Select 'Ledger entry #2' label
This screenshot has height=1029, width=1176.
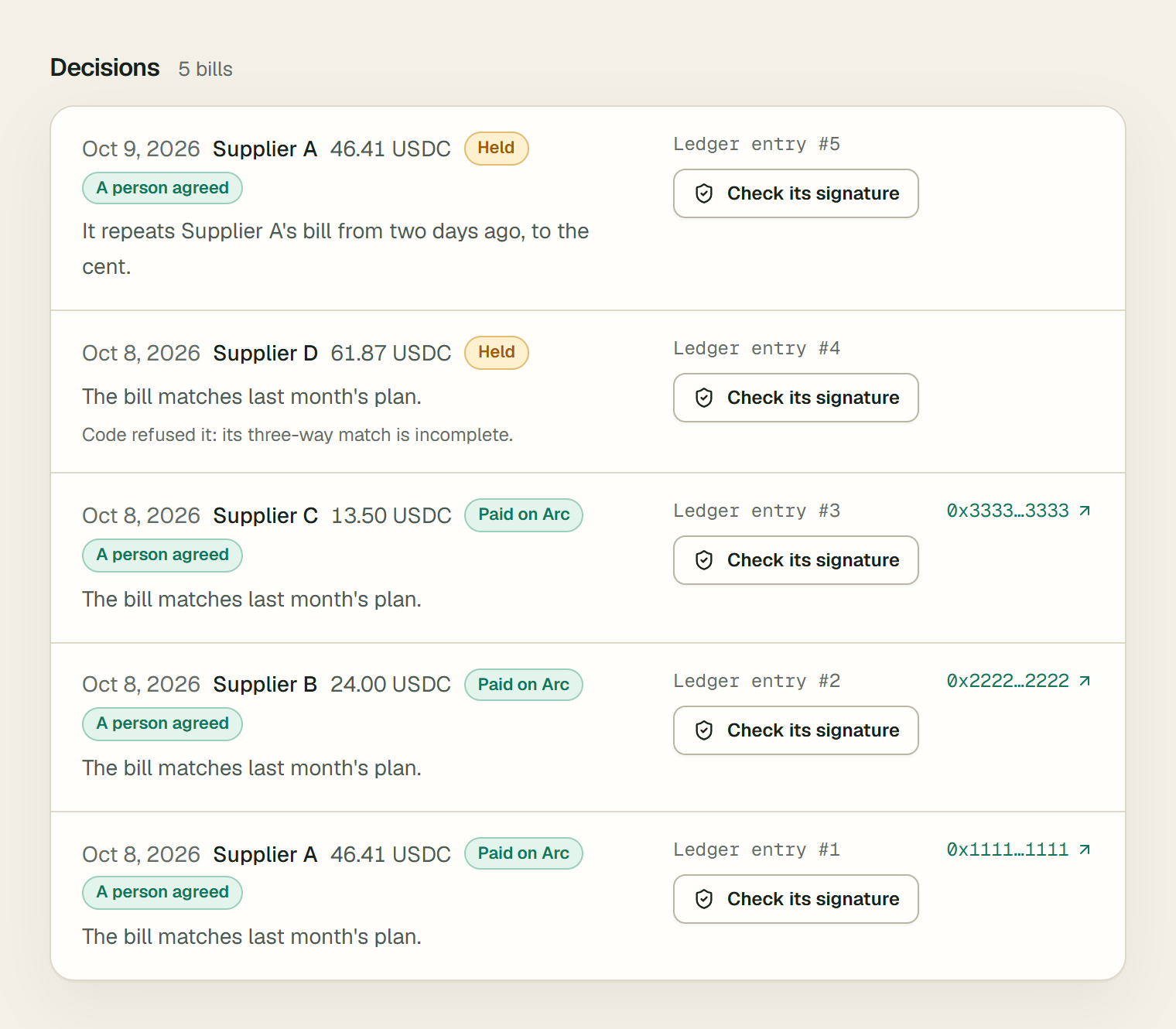[757, 682]
